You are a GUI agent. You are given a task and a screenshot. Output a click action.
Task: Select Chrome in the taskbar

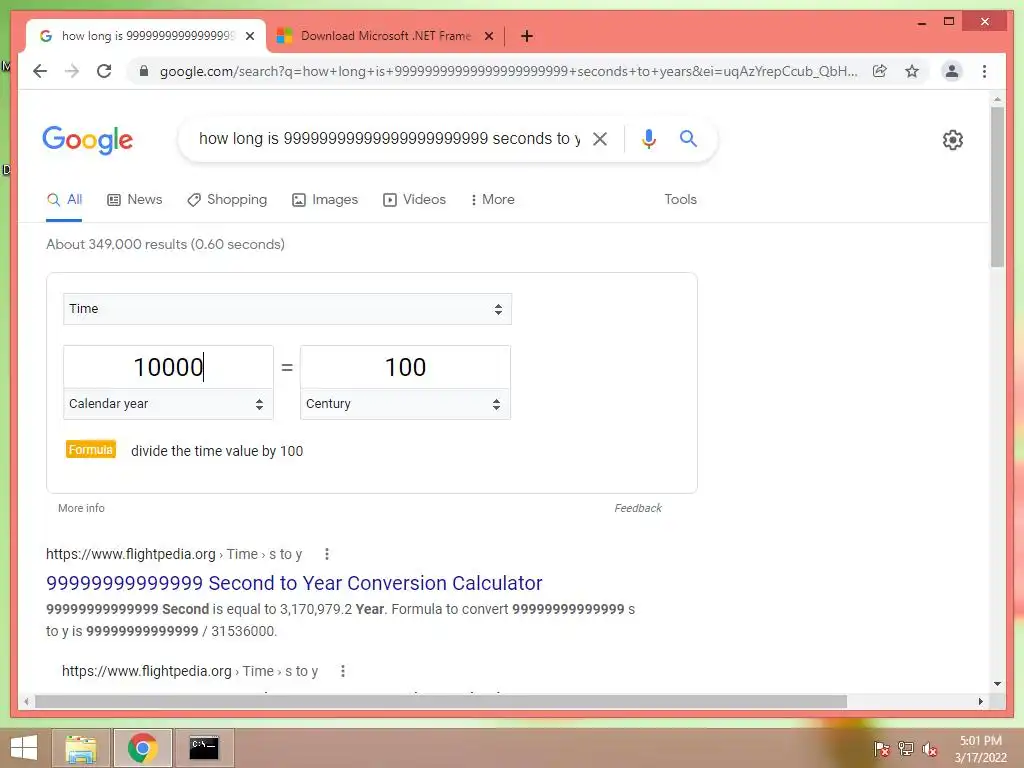[142, 748]
